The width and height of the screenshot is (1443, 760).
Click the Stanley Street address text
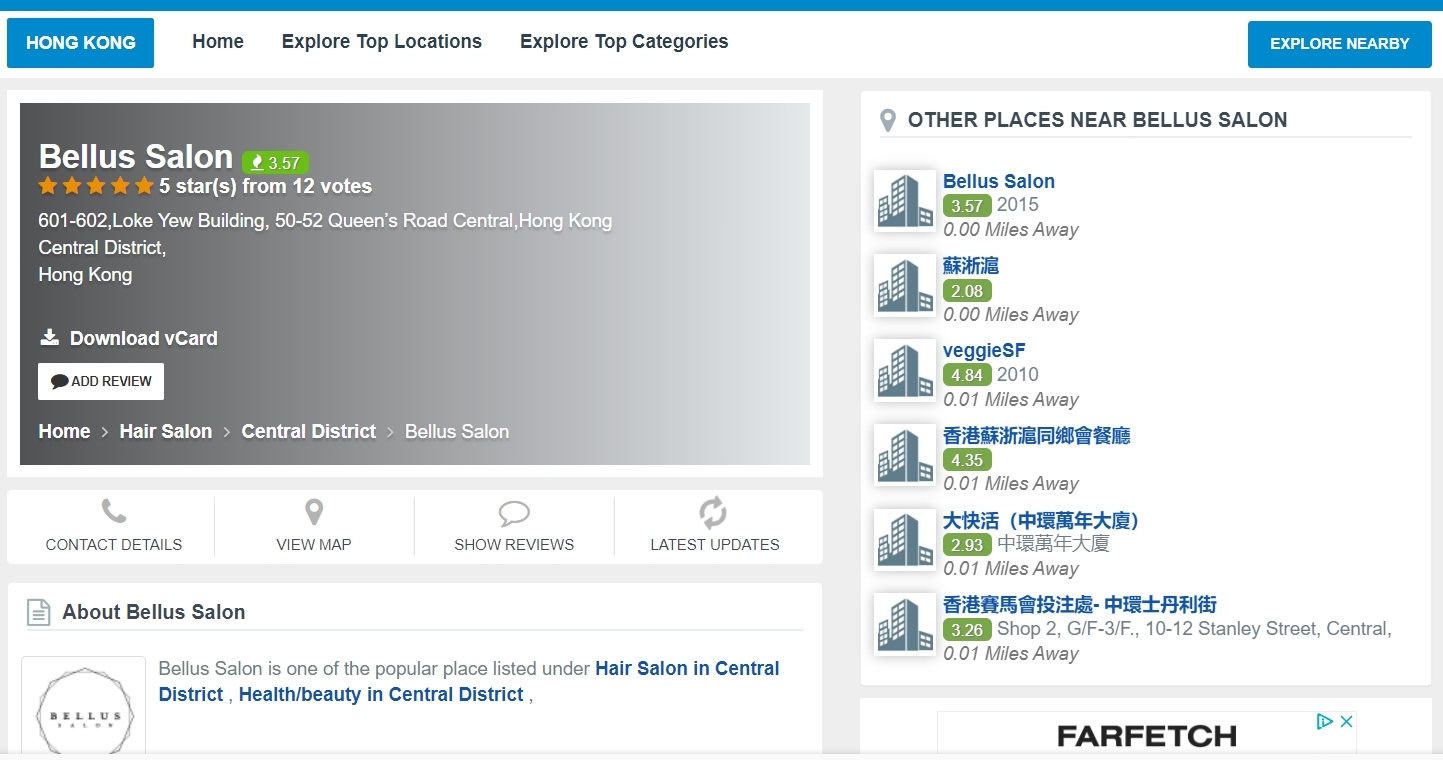(1194, 629)
